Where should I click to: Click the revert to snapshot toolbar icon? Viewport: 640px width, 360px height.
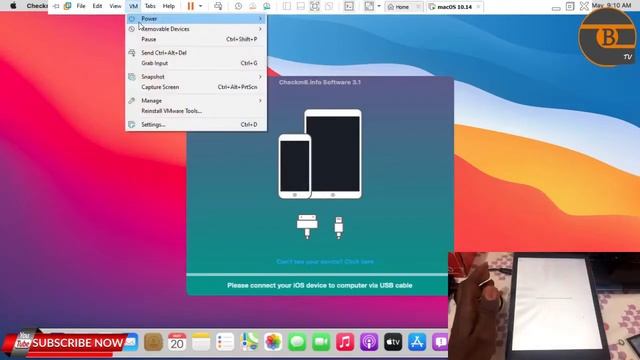coord(253,6)
